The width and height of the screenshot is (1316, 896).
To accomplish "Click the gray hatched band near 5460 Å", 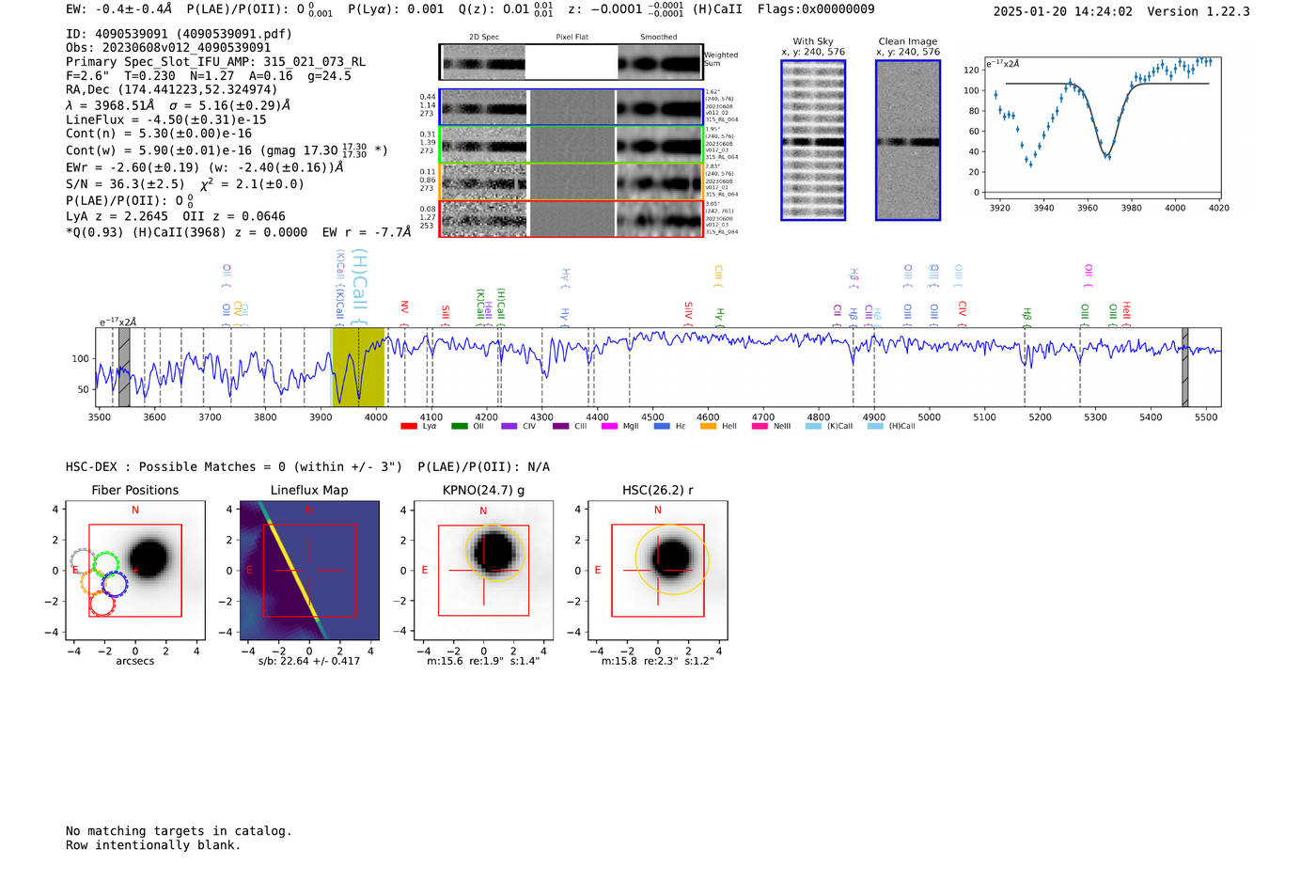I will point(1184,367).
